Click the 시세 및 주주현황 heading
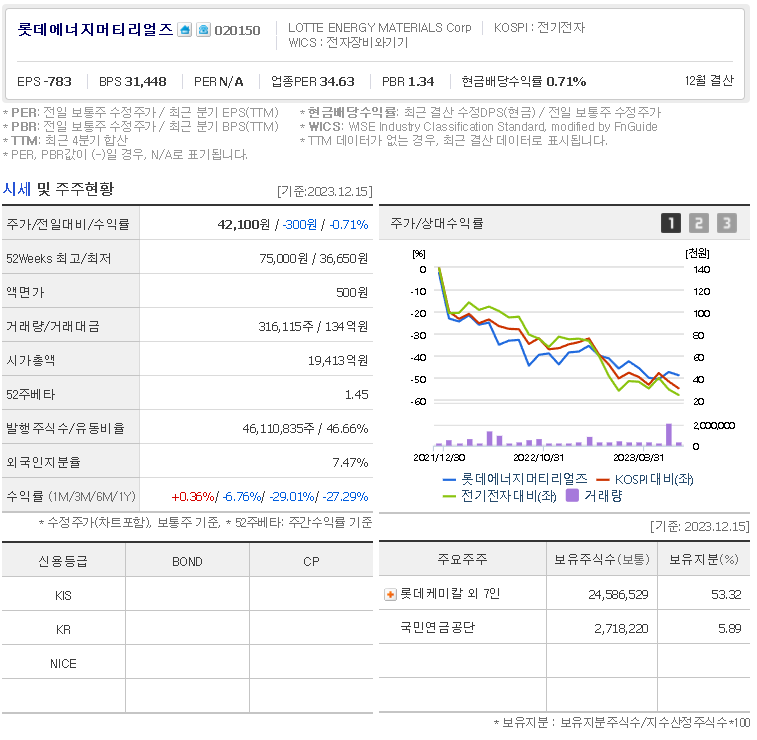Image resolution: width=757 pixels, height=740 pixels. click(x=58, y=189)
